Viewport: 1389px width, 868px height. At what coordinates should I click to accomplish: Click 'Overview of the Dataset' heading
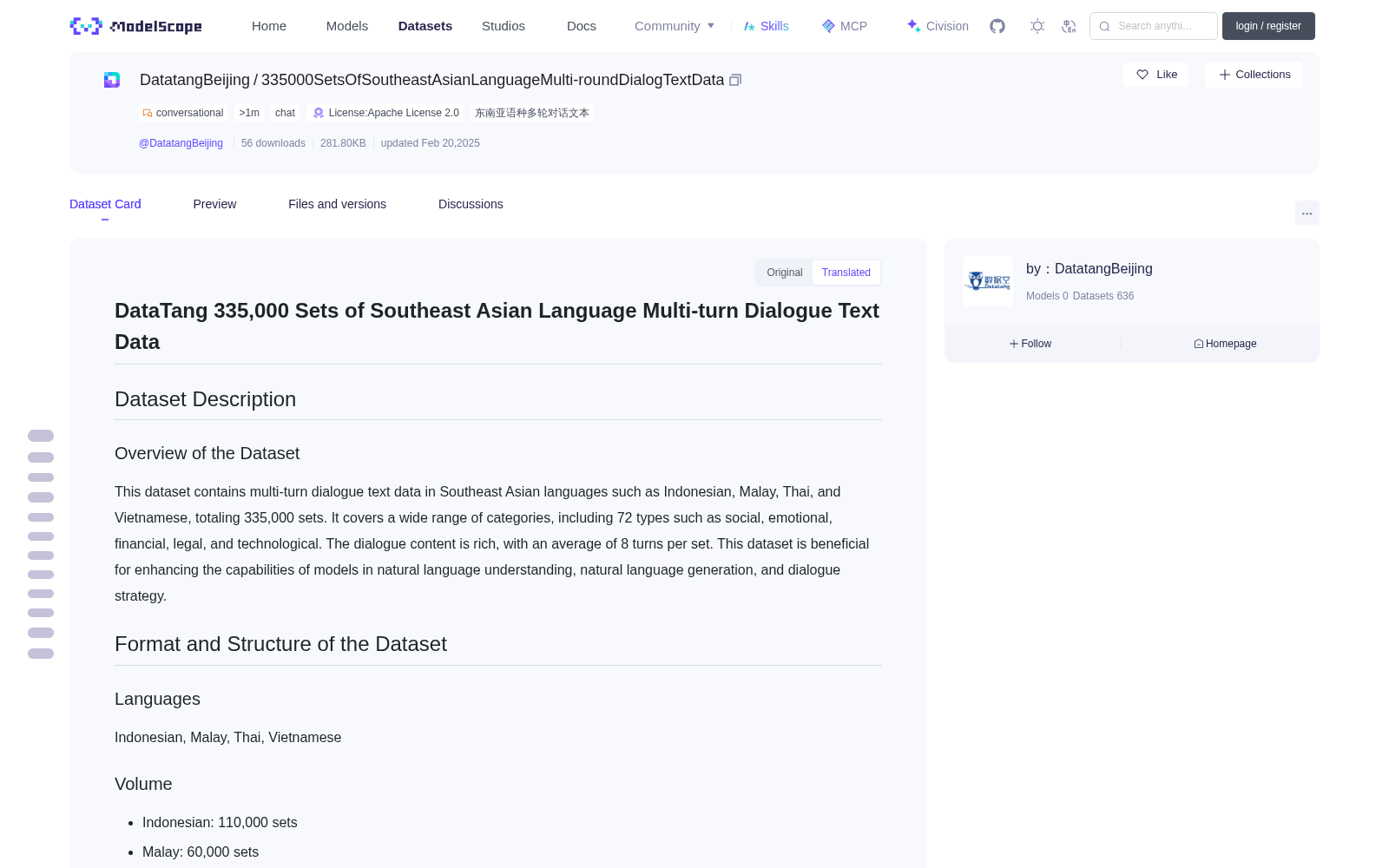(207, 453)
